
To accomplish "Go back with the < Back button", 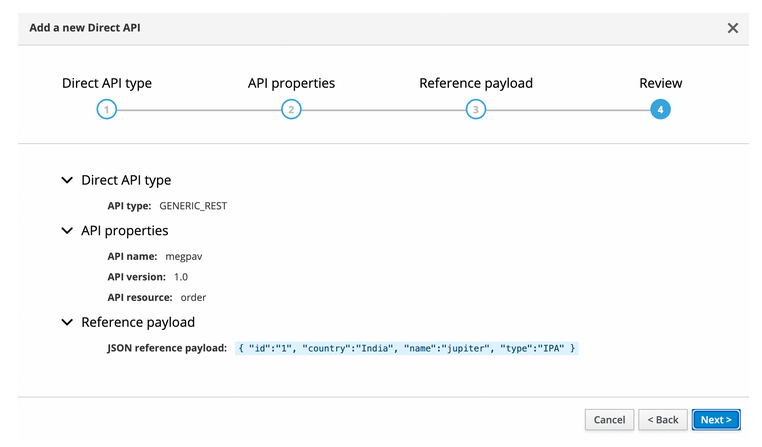I will 662,420.
